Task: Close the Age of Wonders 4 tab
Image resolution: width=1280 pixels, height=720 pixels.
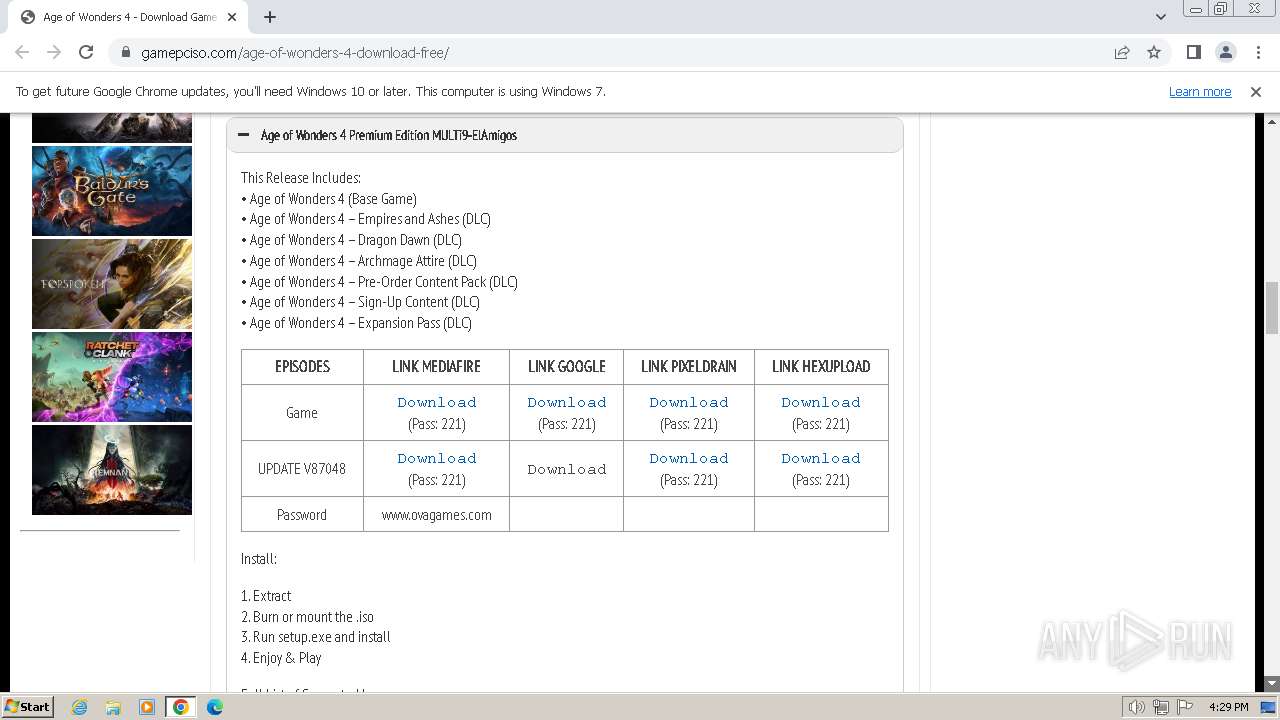Action: click(232, 17)
